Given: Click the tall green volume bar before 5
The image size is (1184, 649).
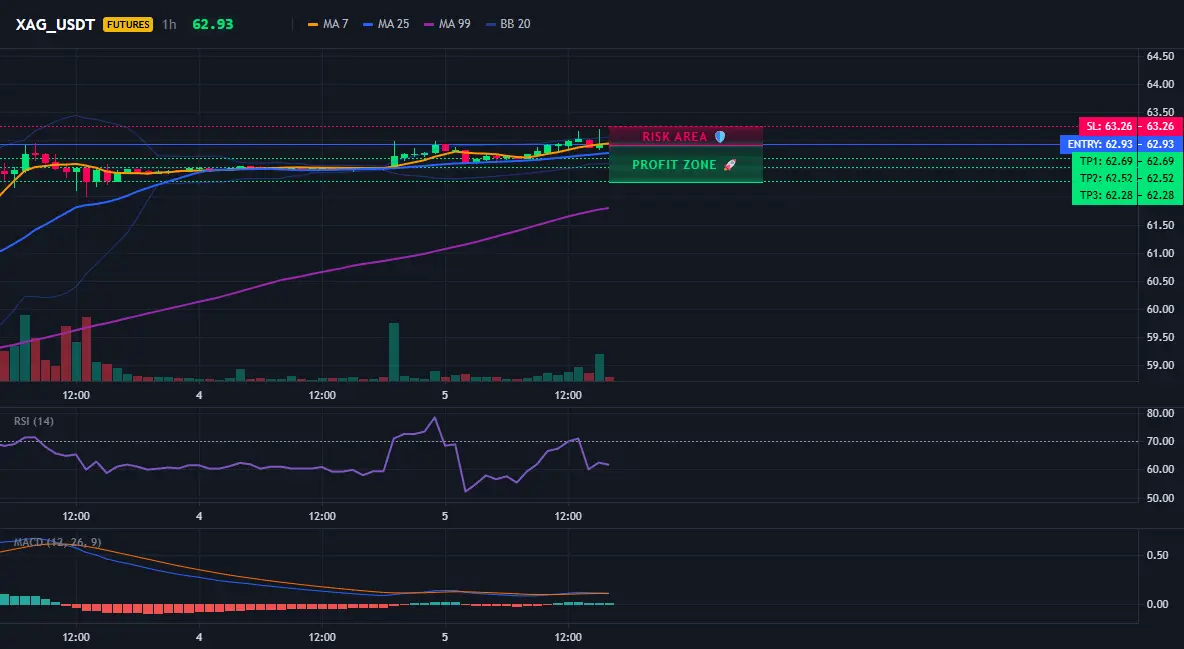Looking at the screenshot, I should pyautogui.click(x=393, y=352).
